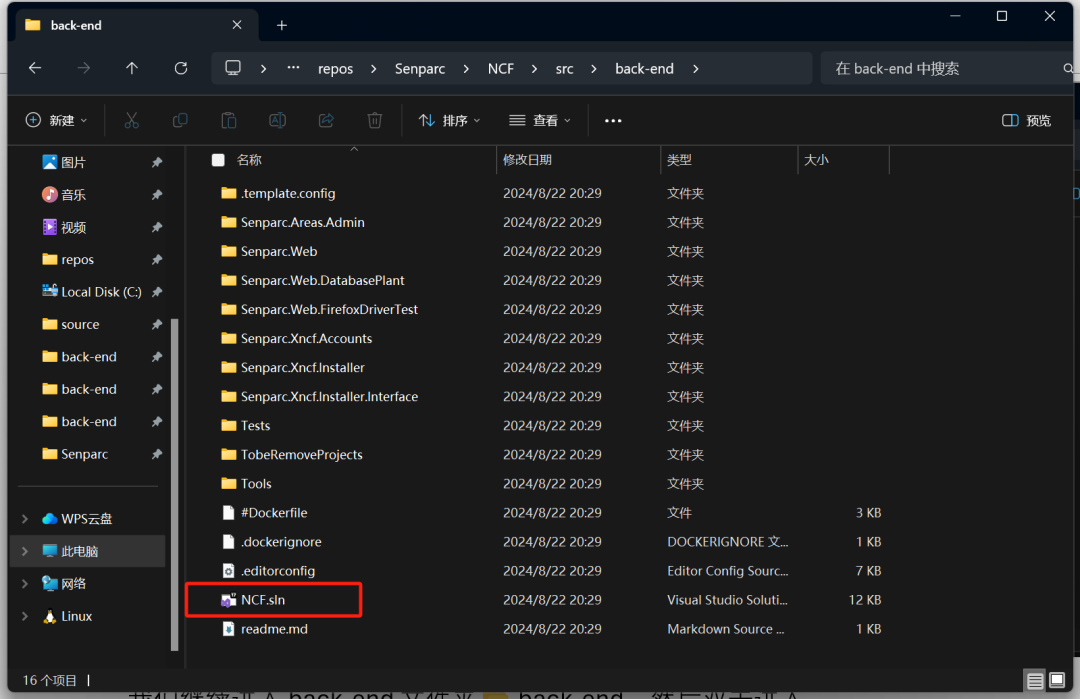1080x699 pixels.
Task: Navigate to src in the breadcrumb
Action: click(x=564, y=69)
